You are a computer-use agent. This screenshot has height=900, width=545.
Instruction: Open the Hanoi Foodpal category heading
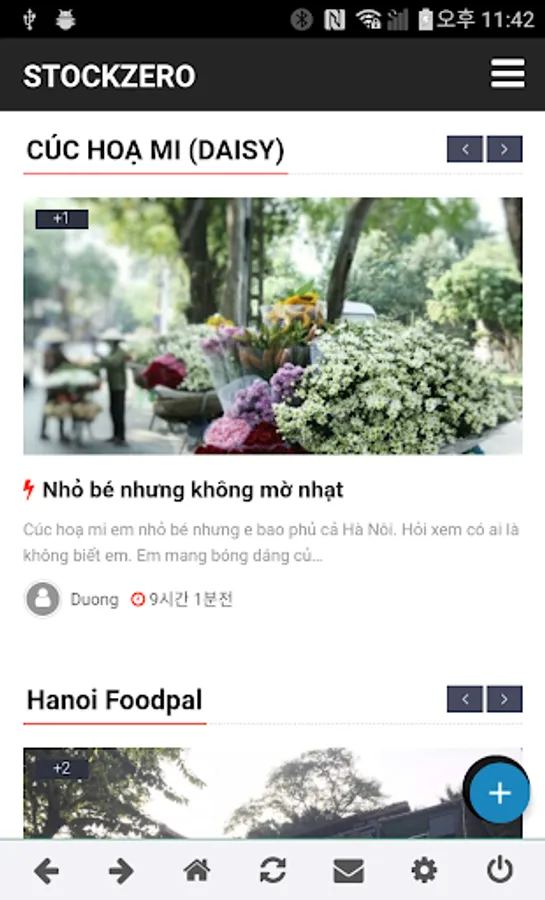115,700
